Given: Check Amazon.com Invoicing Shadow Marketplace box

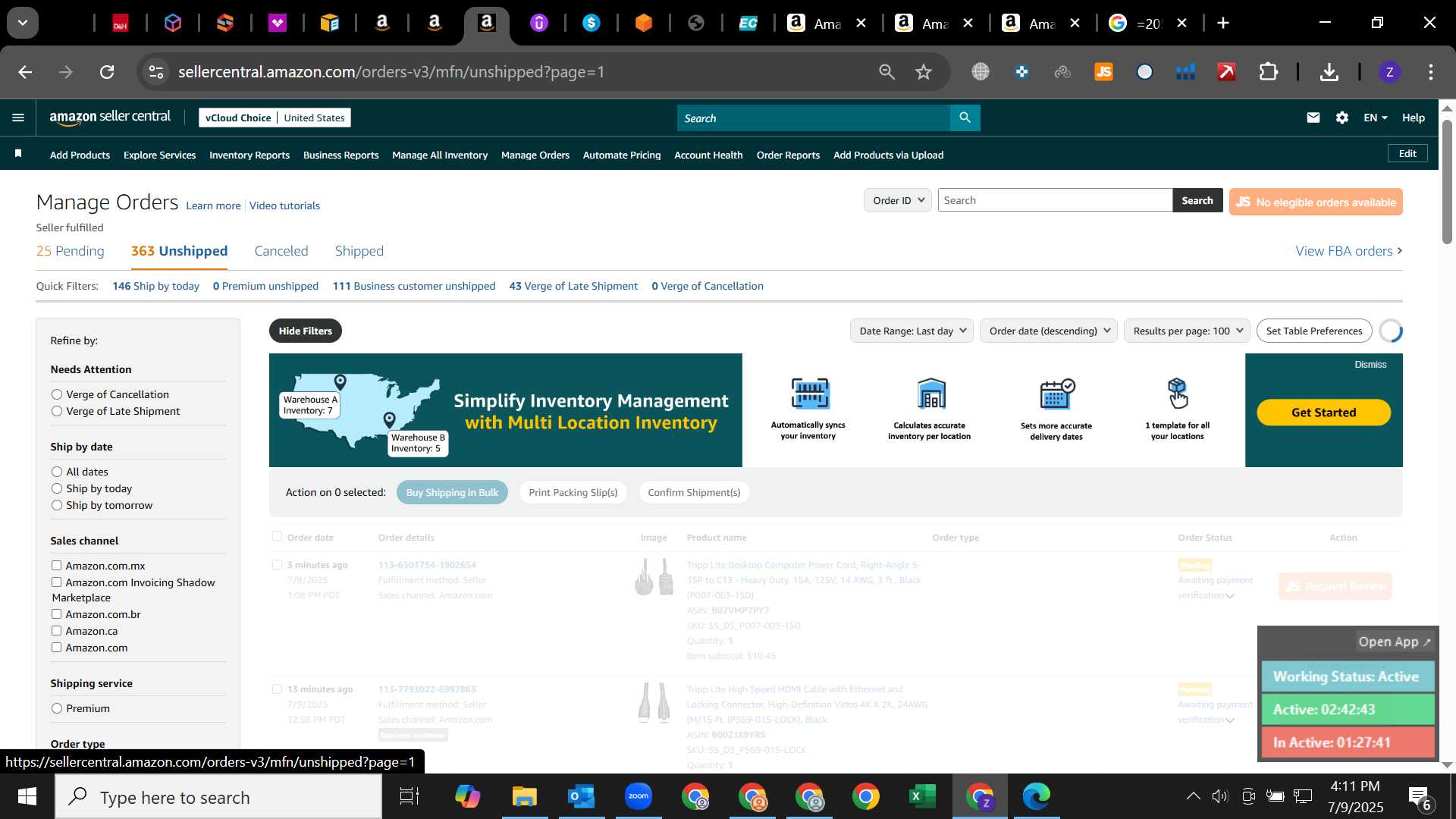Looking at the screenshot, I should [56, 582].
